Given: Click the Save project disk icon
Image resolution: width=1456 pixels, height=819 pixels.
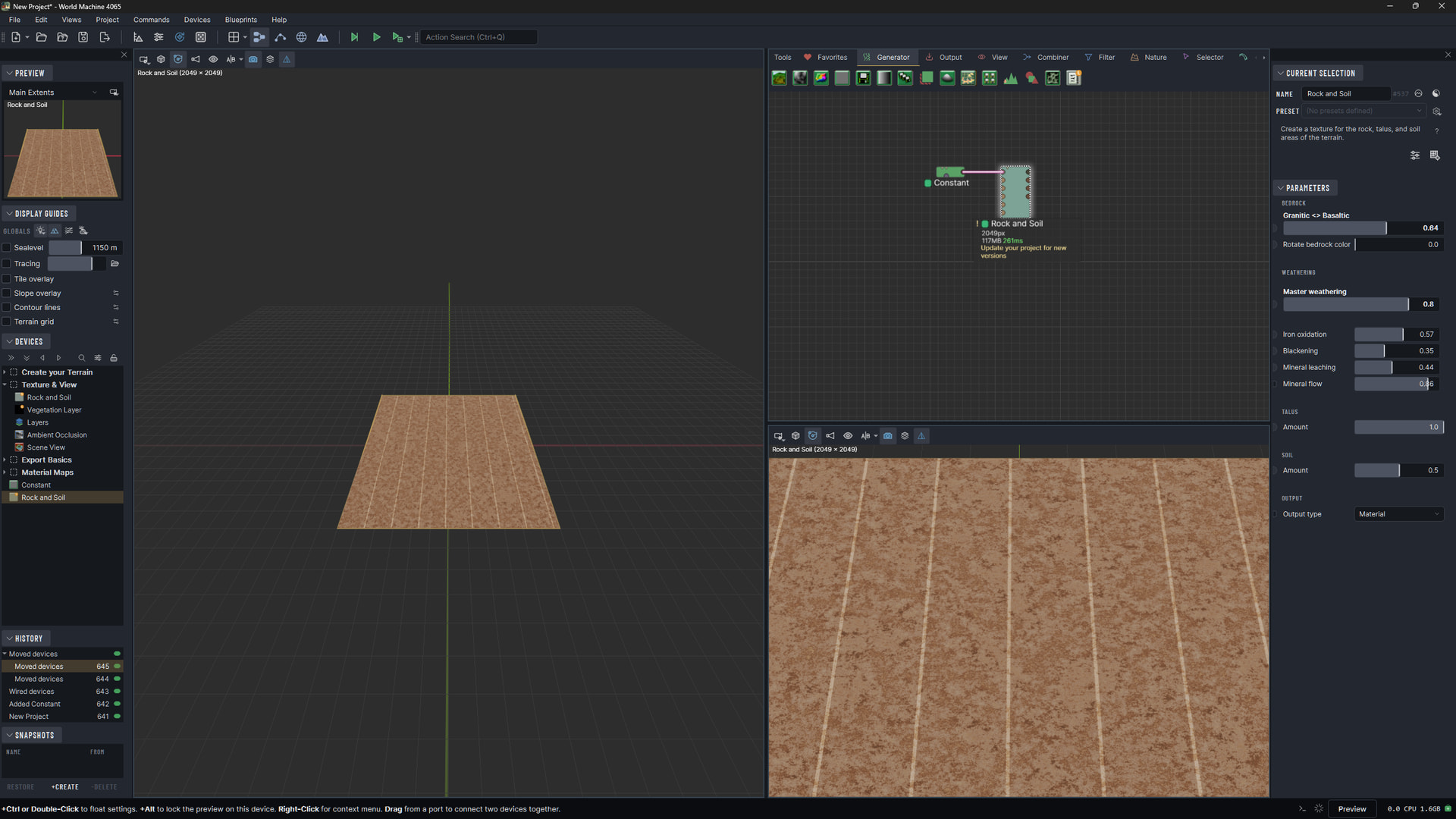Looking at the screenshot, I should (83, 37).
